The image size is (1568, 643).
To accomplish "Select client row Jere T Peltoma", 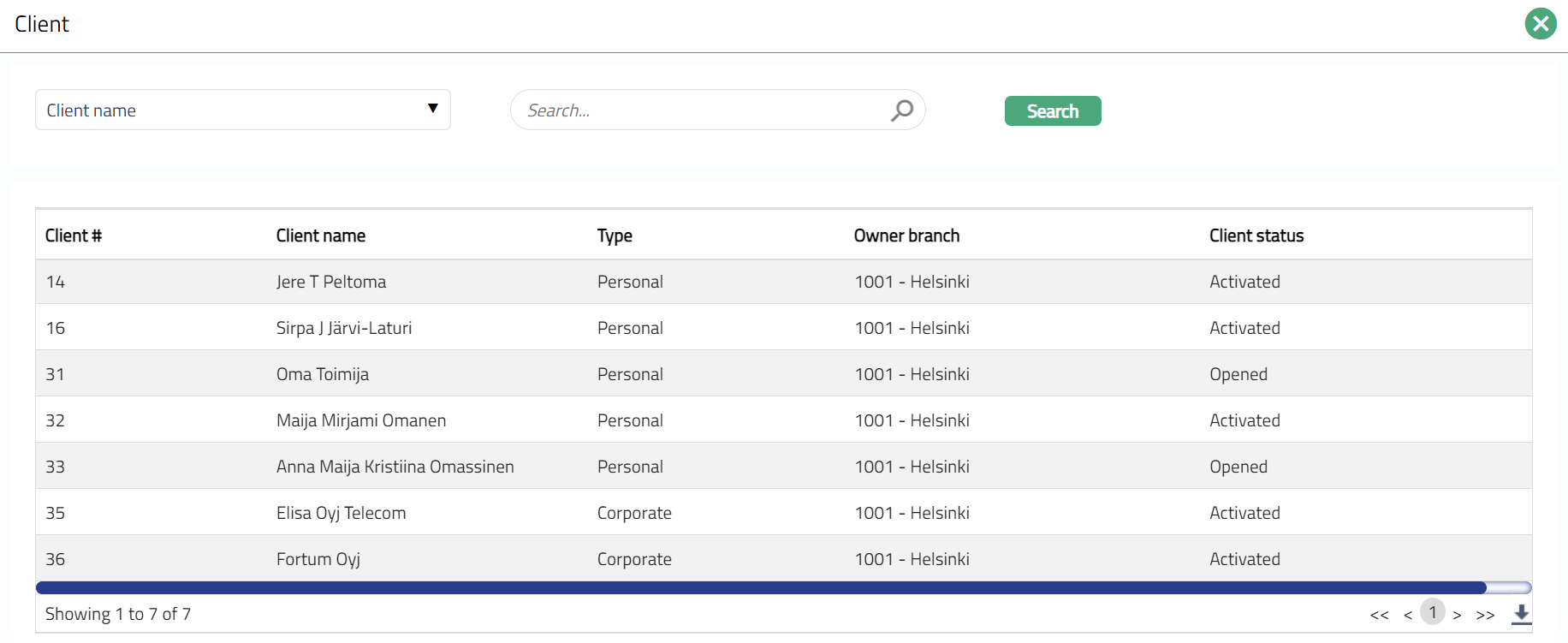I will [x=330, y=282].
